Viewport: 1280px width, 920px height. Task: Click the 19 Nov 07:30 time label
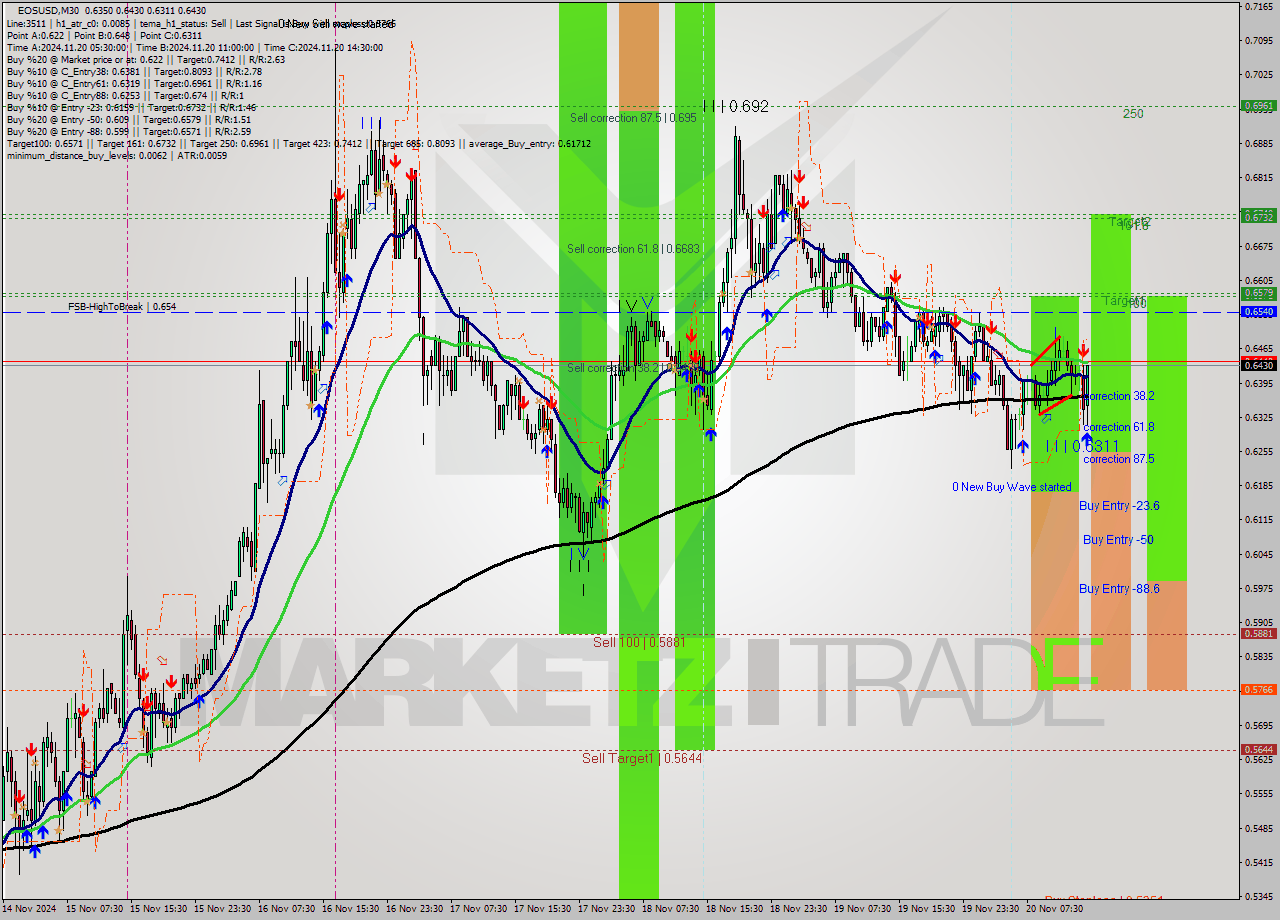(x=865, y=909)
